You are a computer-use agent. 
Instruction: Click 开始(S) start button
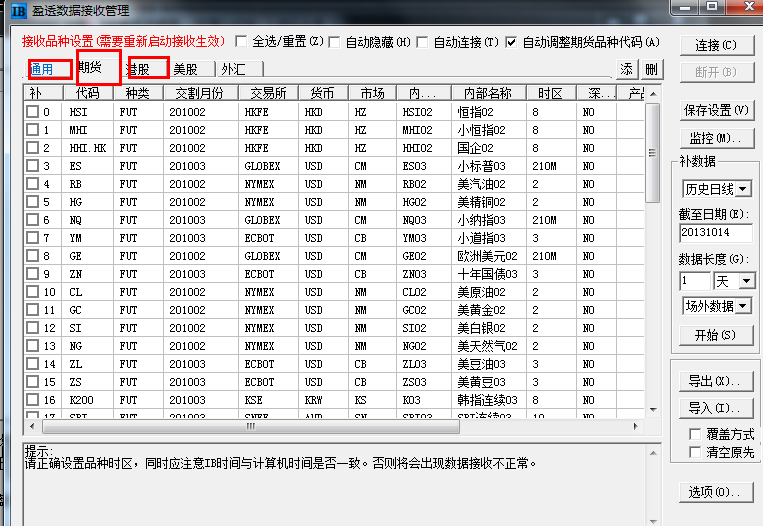pos(716,335)
